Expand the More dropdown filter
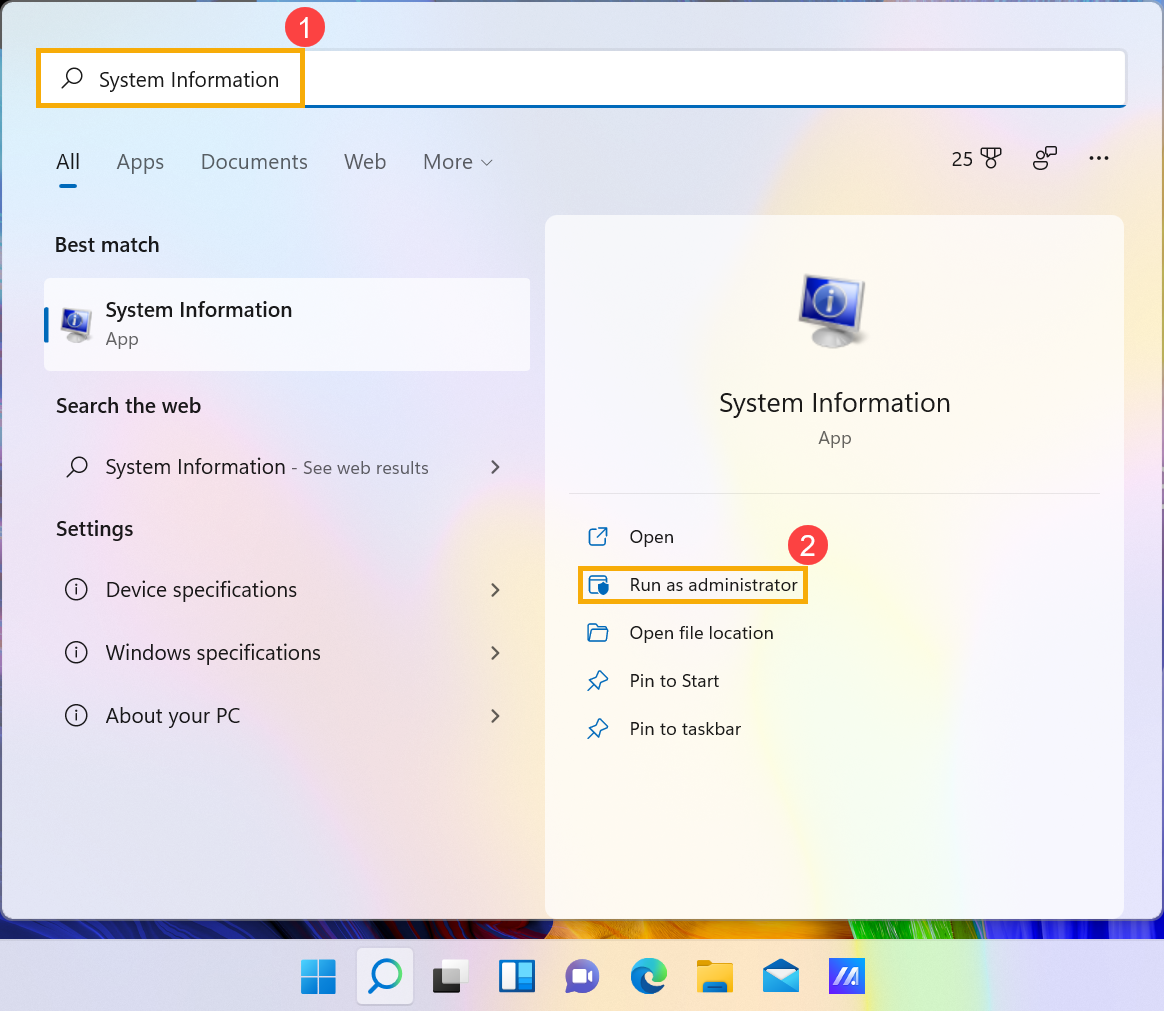1164x1011 pixels. tap(458, 162)
